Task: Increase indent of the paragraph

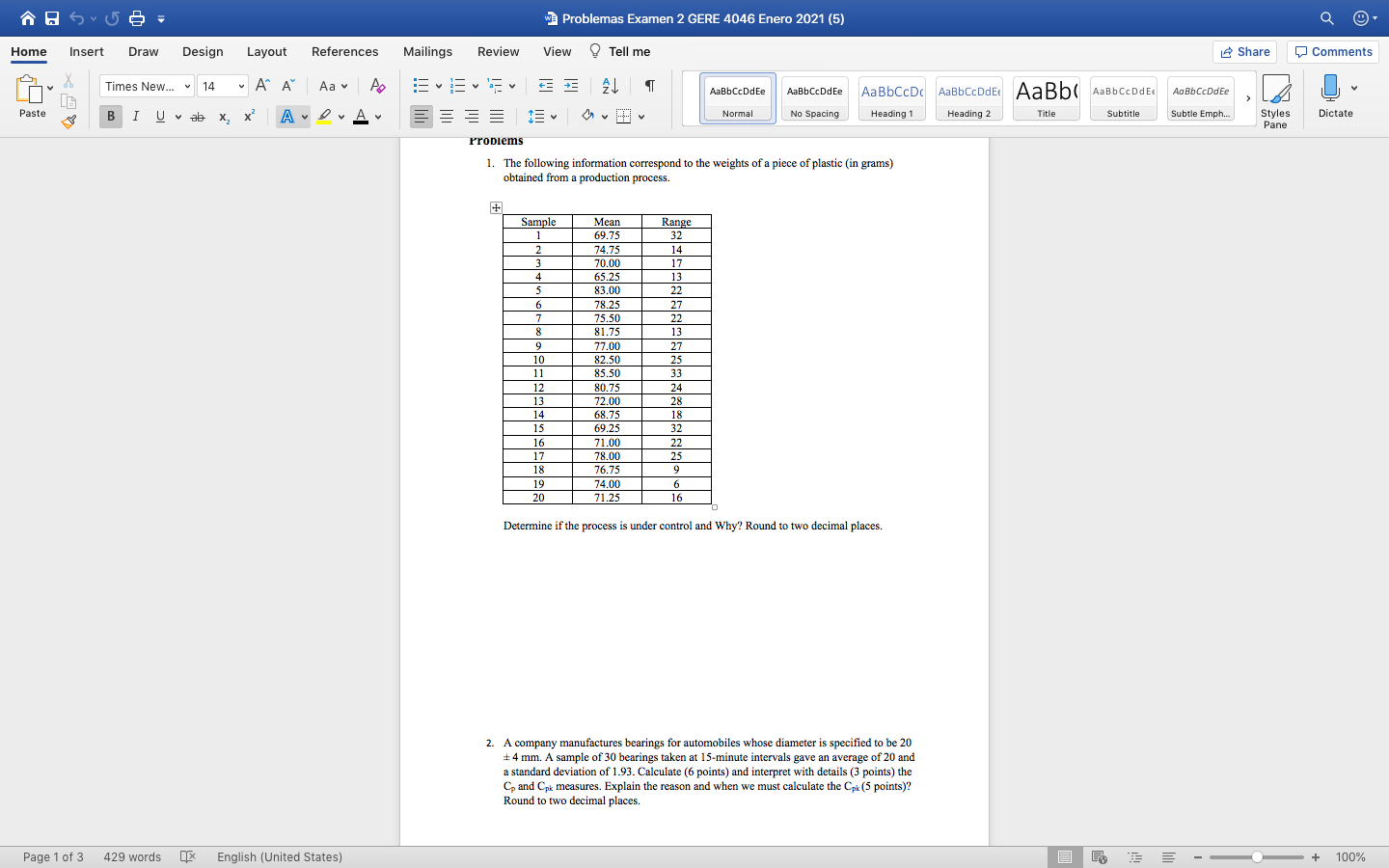Action: (569, 86)
